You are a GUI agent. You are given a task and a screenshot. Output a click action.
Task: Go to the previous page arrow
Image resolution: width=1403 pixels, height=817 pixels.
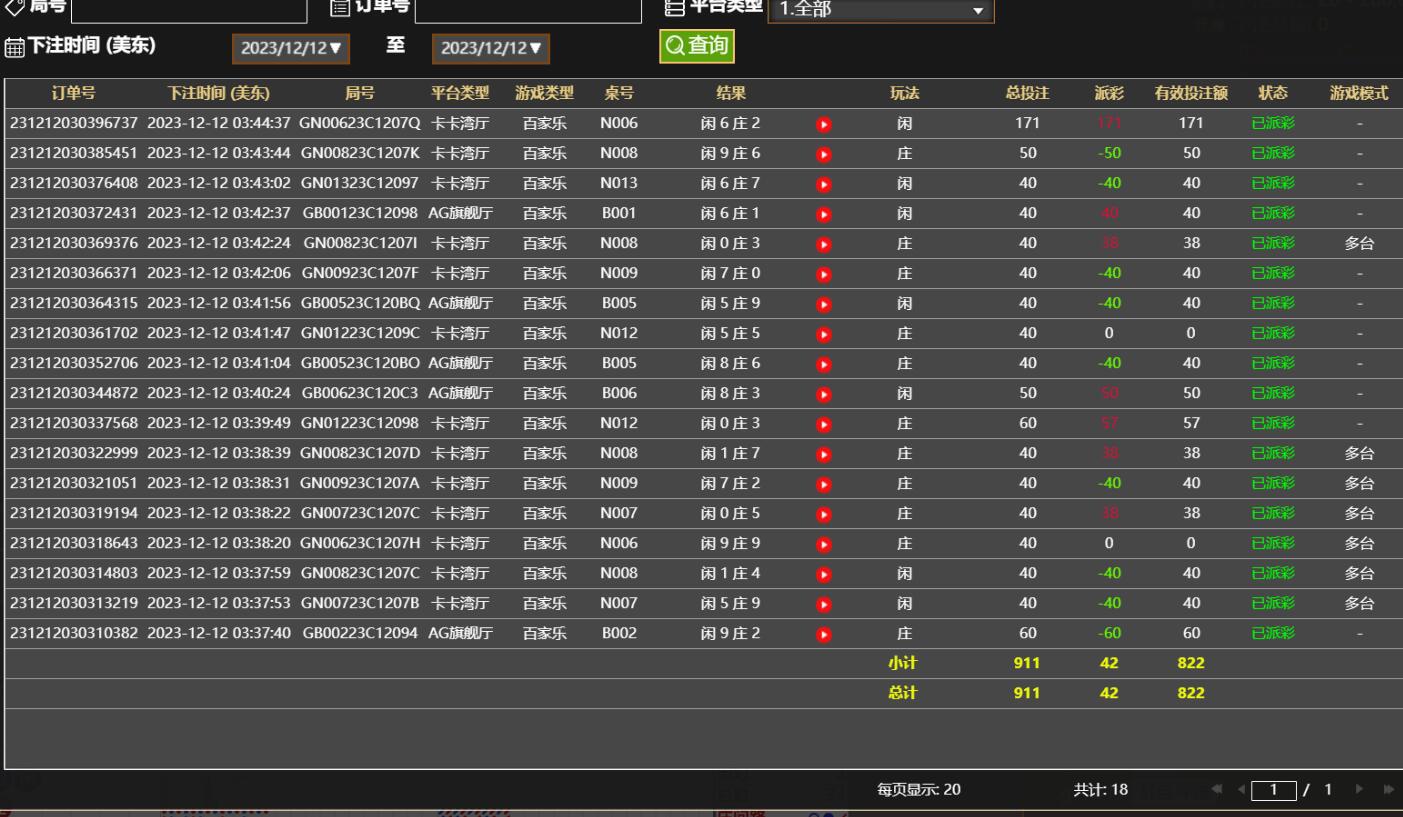(1242, 790)
